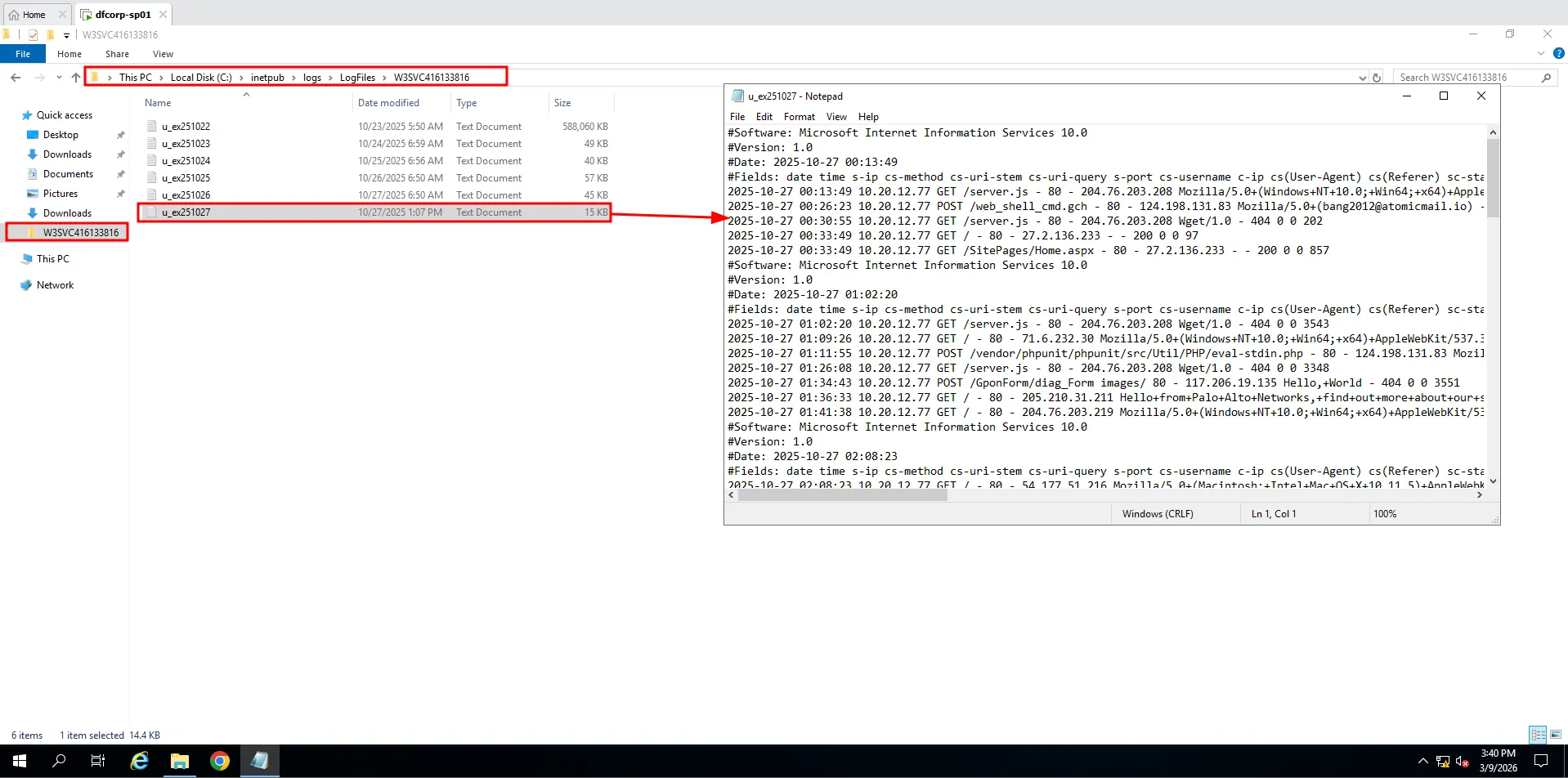Show hidden system tray icons
The image size is (1568, 778).
1422,761
